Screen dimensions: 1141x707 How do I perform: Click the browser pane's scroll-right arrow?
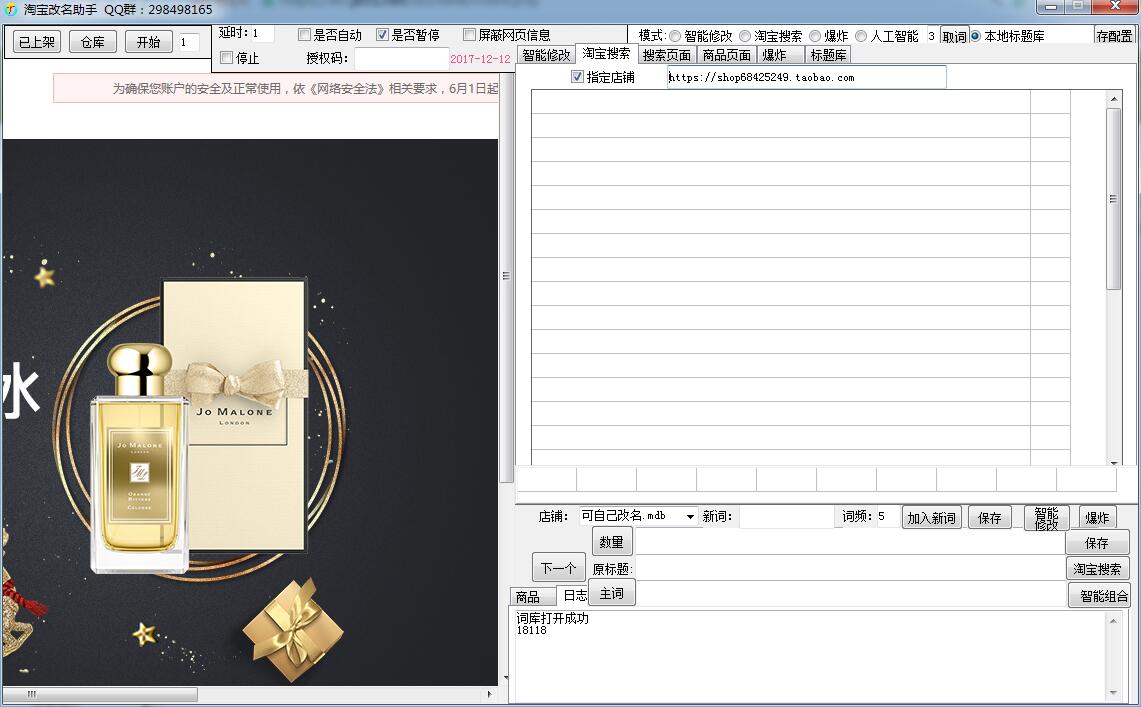point(489,694)
